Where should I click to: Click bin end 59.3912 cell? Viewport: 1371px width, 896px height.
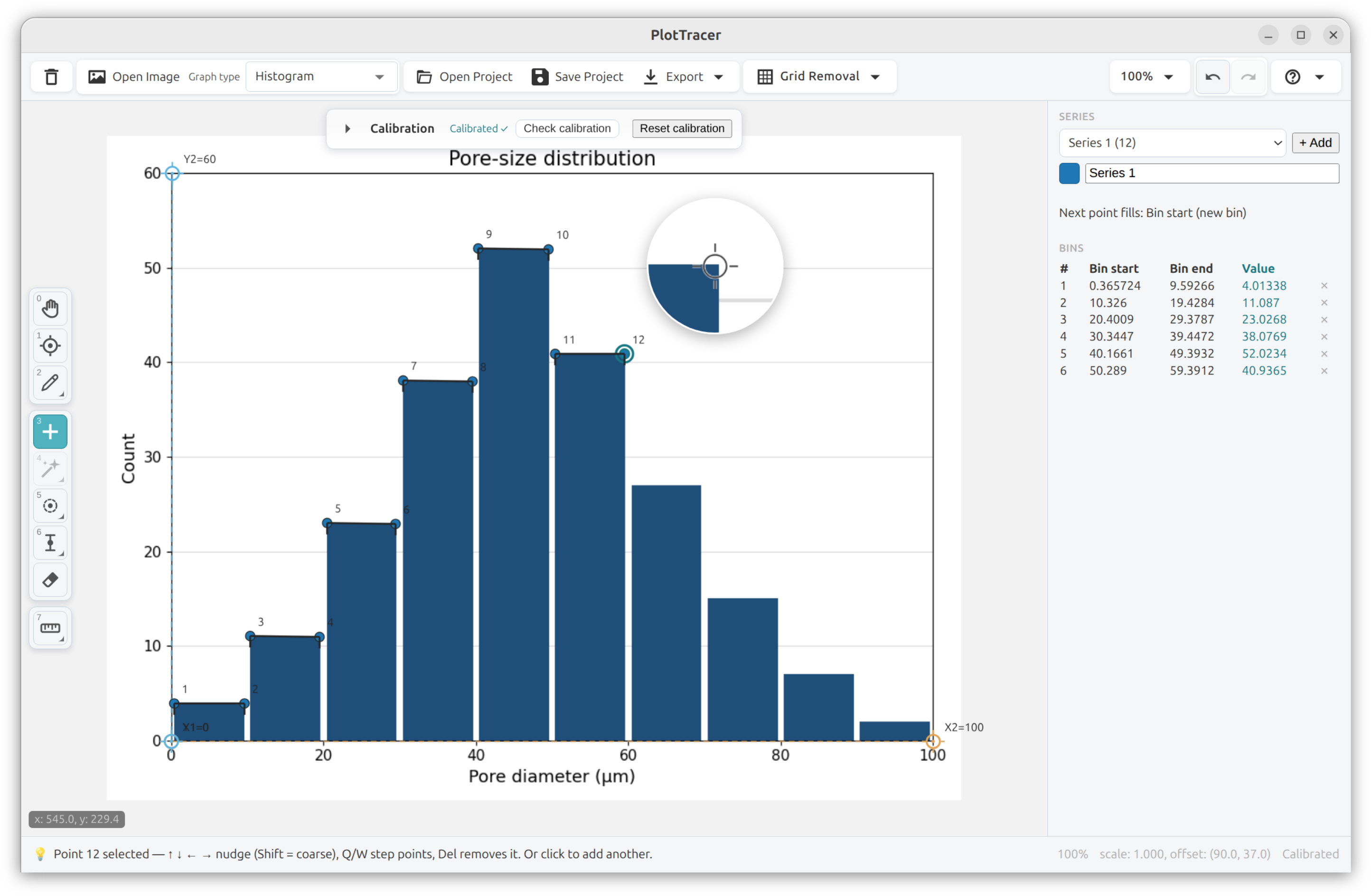tap(1191, 371)
